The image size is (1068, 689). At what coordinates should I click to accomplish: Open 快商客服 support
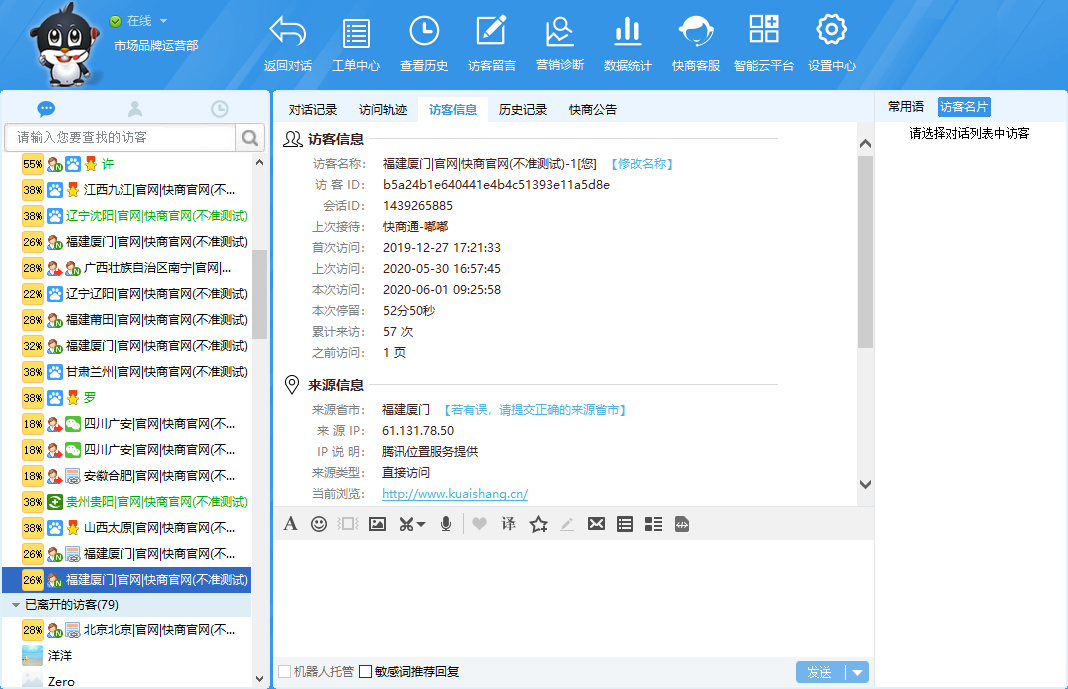[696, 43]
